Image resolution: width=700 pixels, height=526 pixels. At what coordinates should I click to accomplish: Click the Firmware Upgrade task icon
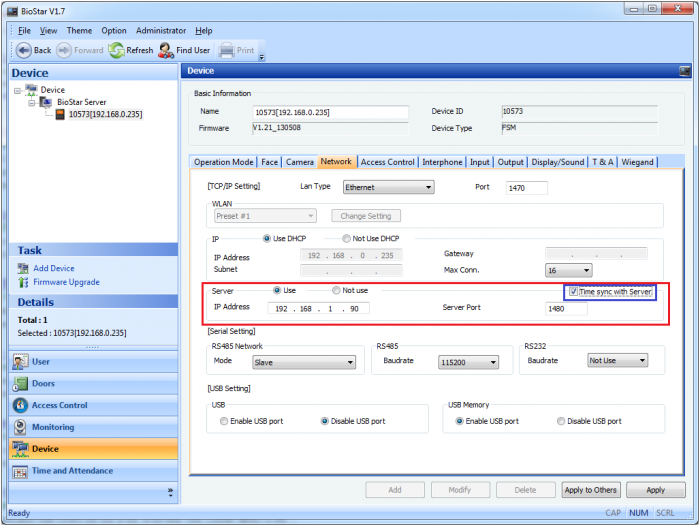coord(24,282)
